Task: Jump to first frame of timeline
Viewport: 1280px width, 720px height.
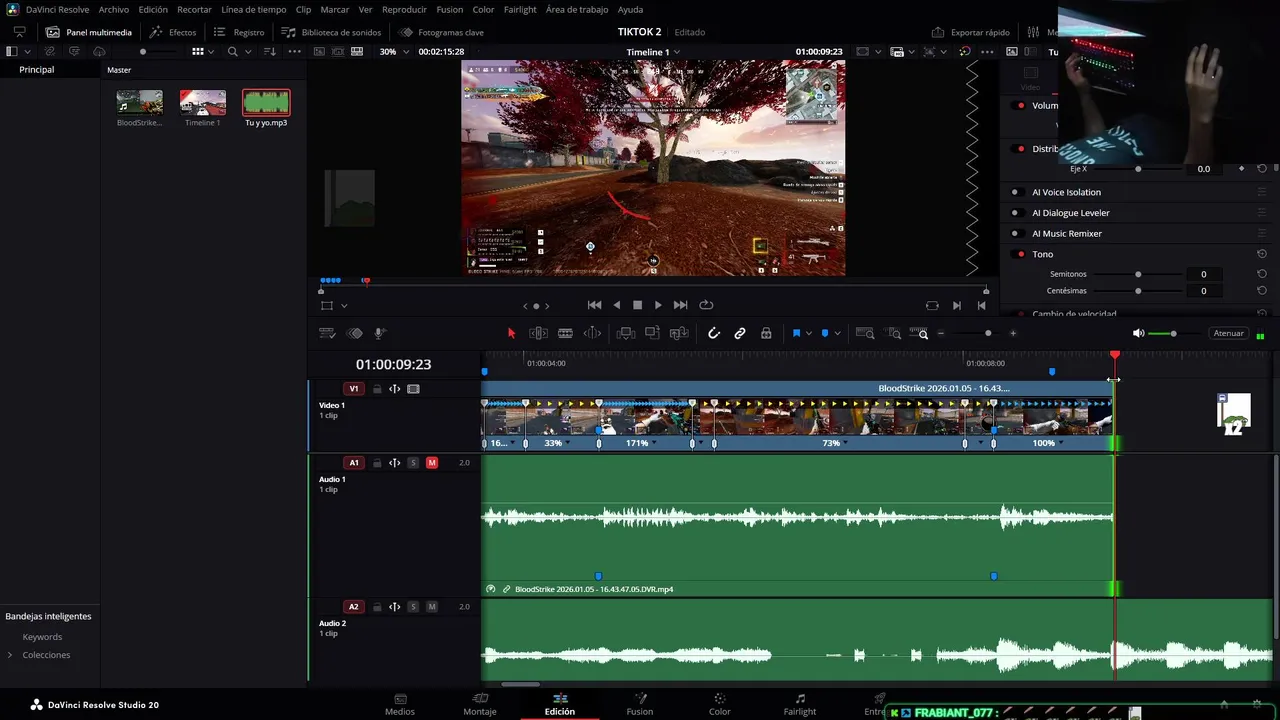Action: click(x=594, y=305)
